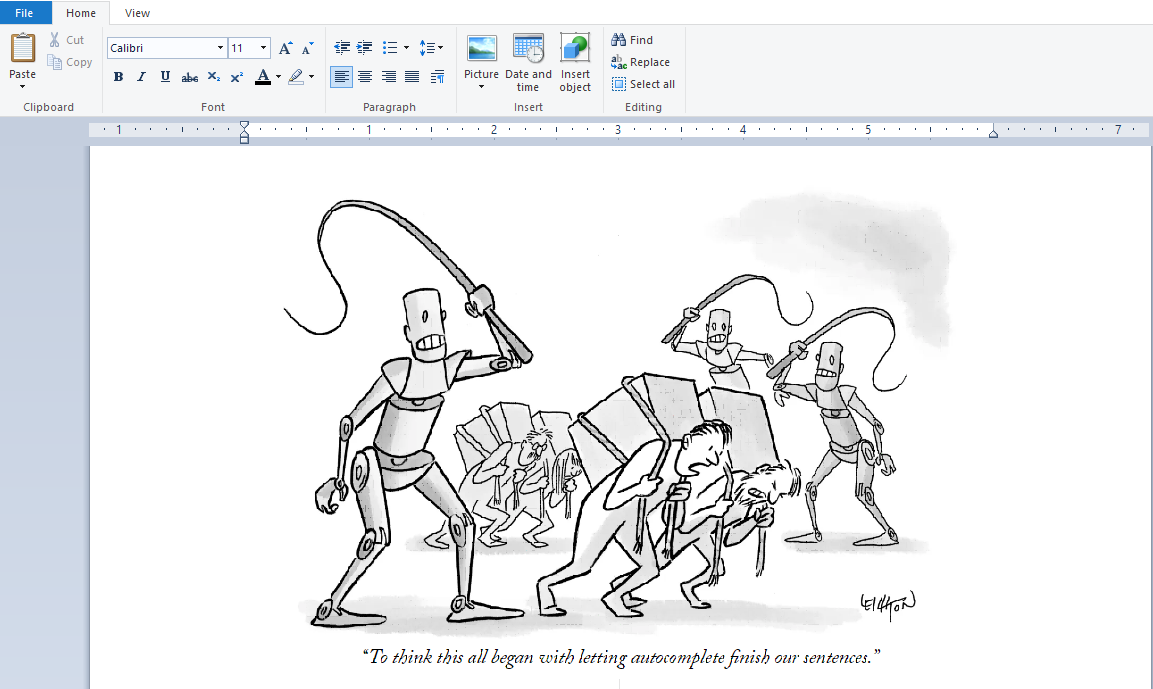Align text left
This screenshot has height=689, width=1153.
pyautogui.click(x=341, y=76)
